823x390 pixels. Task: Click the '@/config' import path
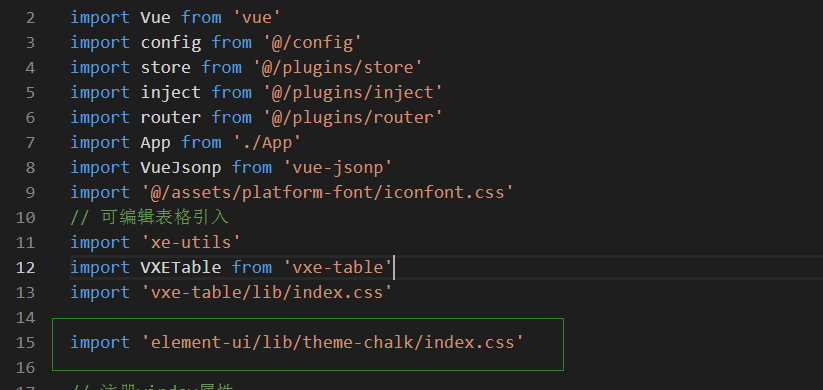[312, 43]
